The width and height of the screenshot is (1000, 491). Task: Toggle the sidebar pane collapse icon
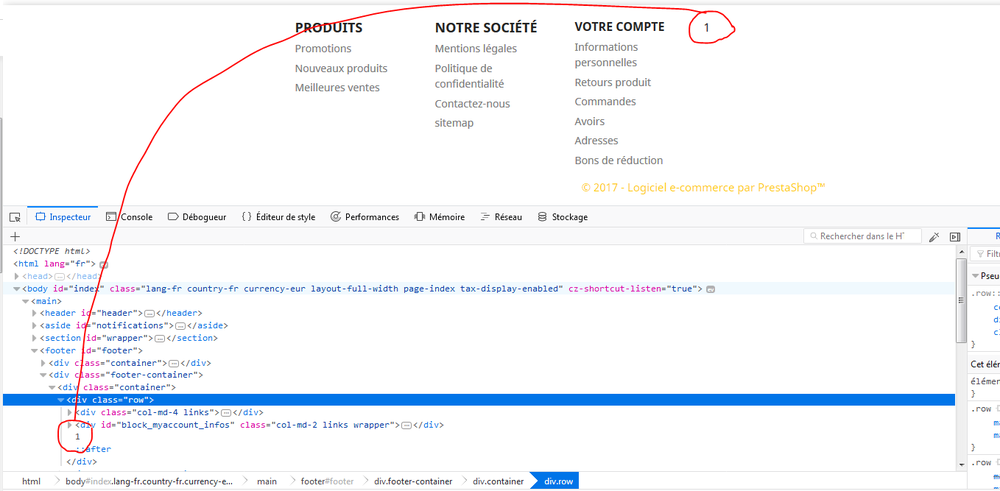955,237
